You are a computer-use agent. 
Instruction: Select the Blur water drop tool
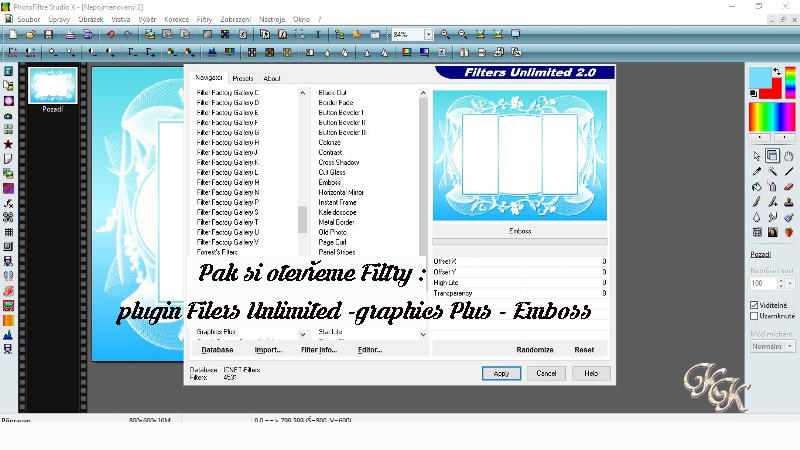tap(757, 217)
